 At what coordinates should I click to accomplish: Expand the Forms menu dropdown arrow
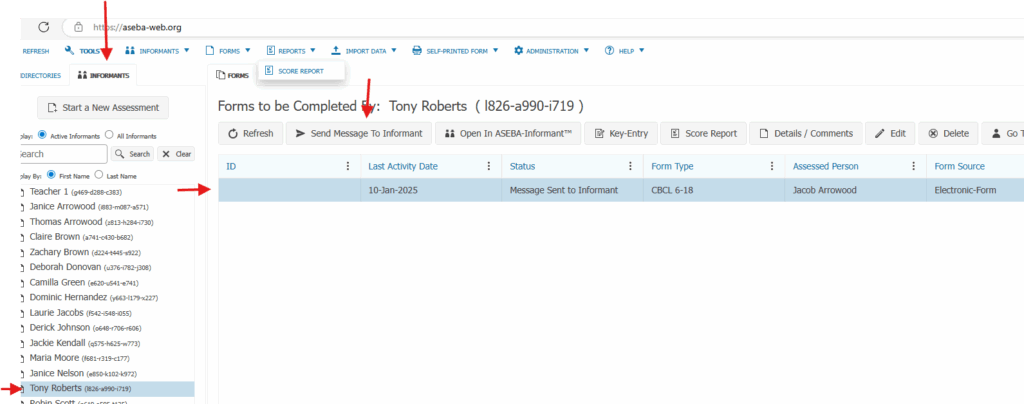[248, 50]
